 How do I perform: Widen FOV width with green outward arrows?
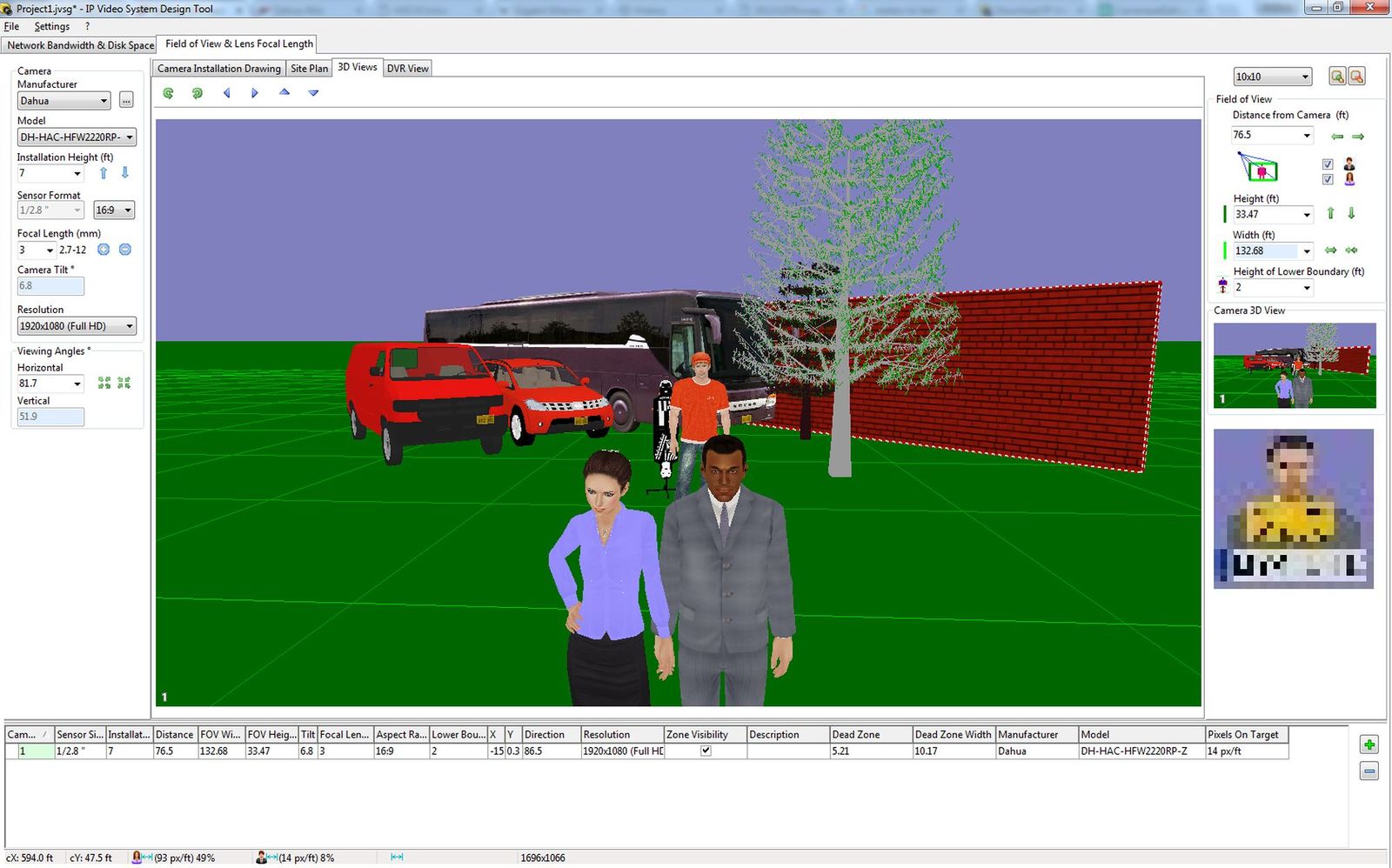point(1330,250)
